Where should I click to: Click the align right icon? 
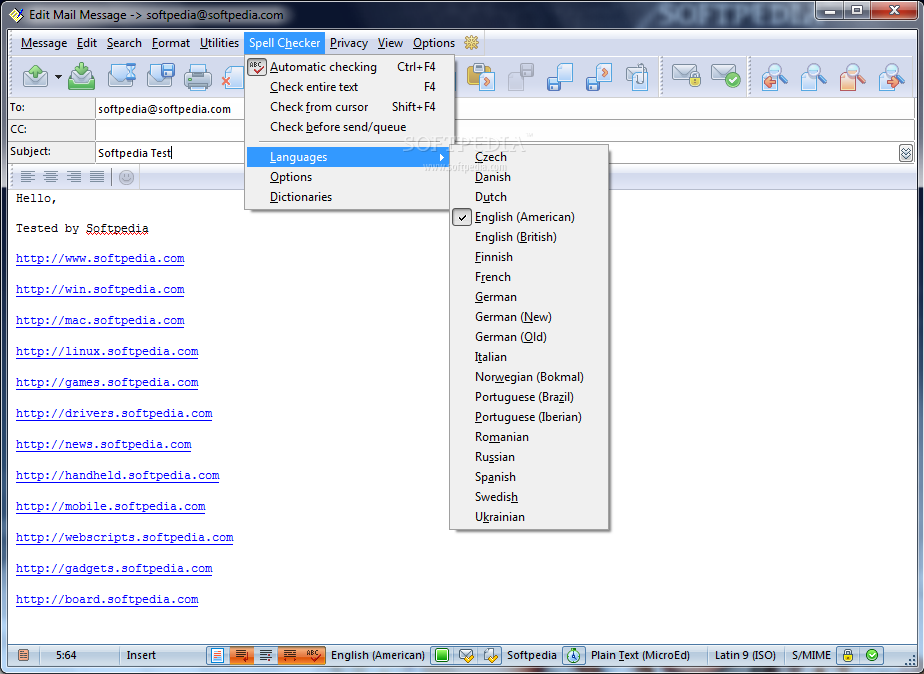74,177
